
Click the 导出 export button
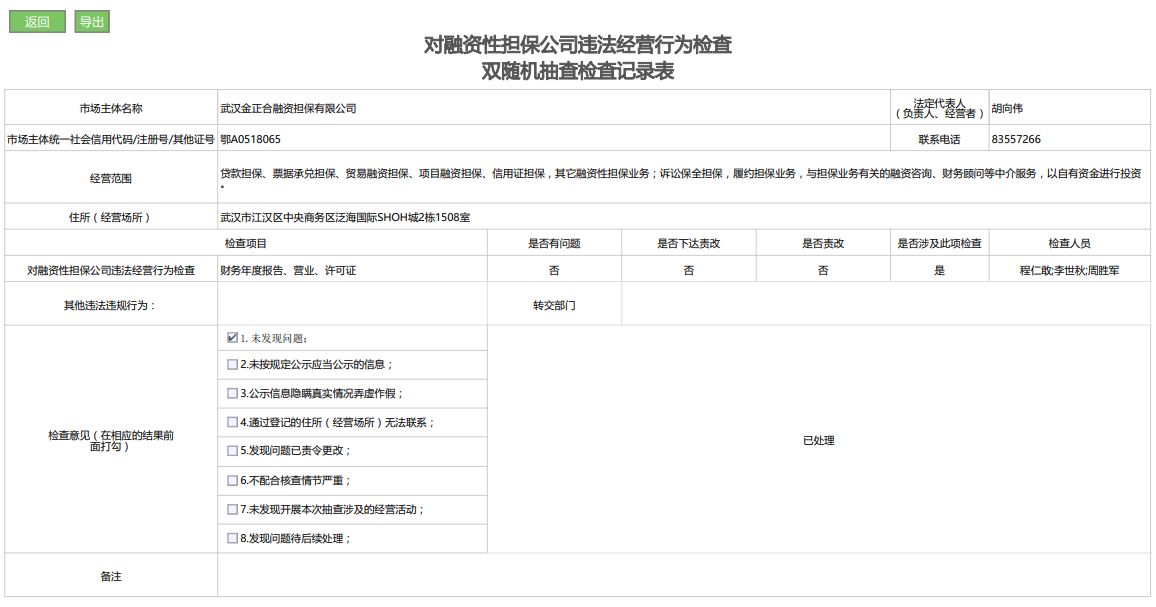coord(92,21)
